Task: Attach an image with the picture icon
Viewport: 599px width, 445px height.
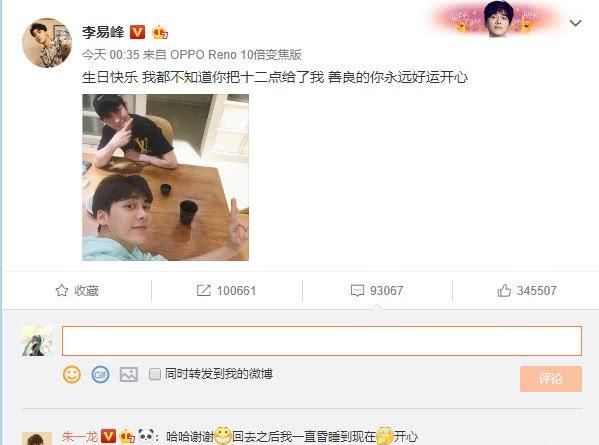Action: point(129,374)
